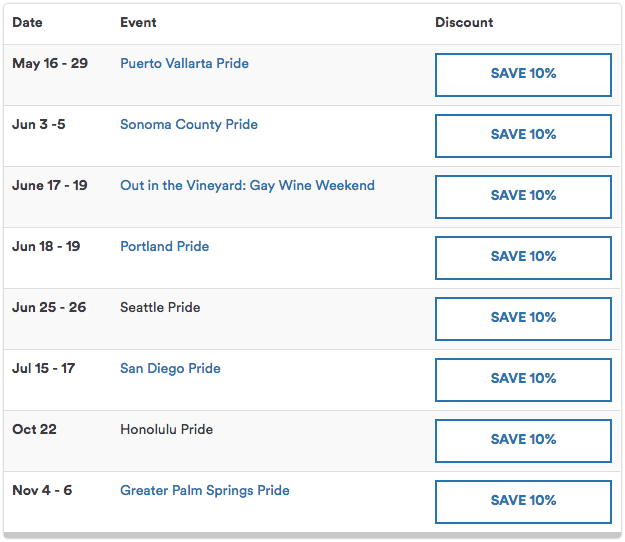Select SAVE 10% for San Diego Pride
This screenshot has width=625, height=542.
click(x=523, y=380)
